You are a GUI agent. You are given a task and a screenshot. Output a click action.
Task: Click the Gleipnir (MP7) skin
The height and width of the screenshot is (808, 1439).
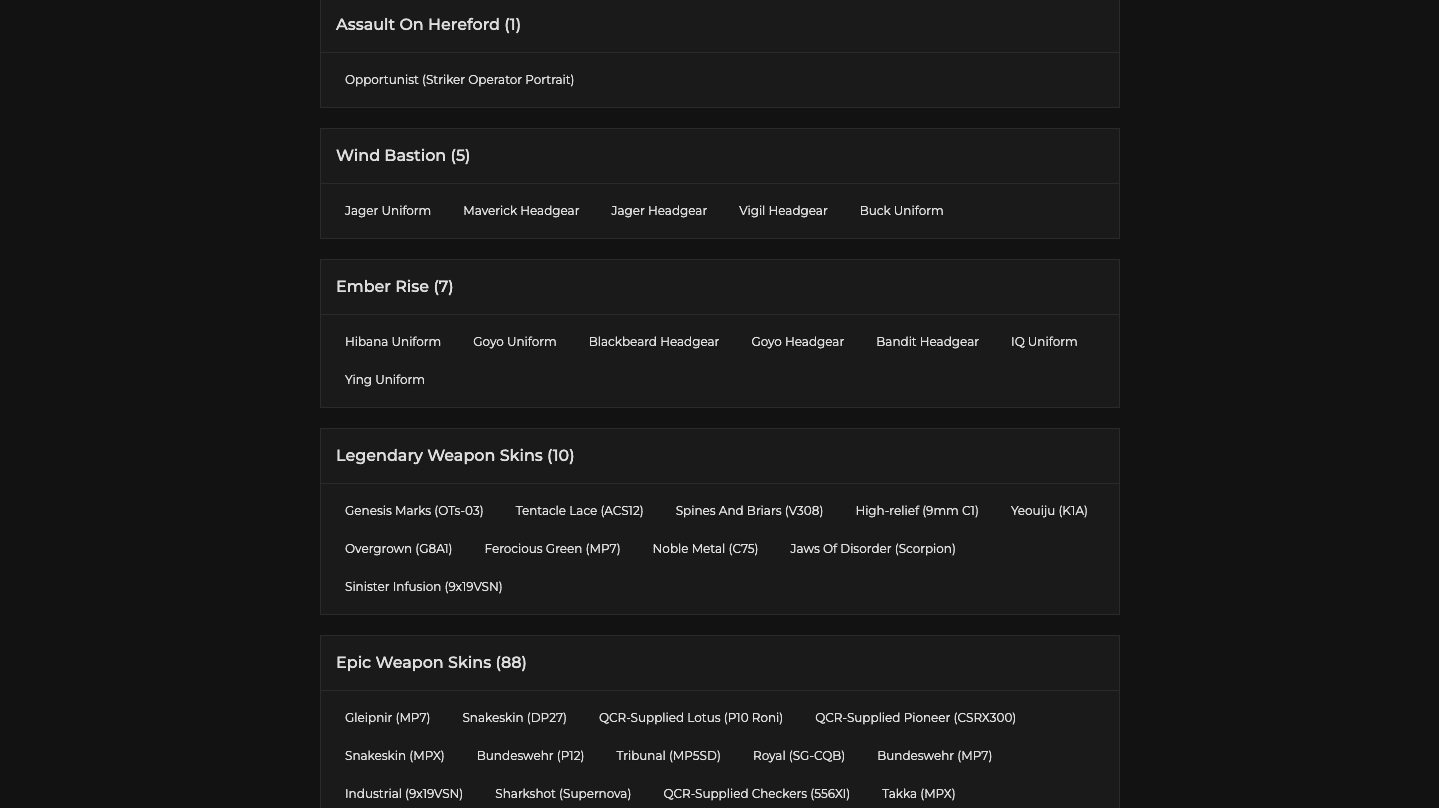pos(387,718)
